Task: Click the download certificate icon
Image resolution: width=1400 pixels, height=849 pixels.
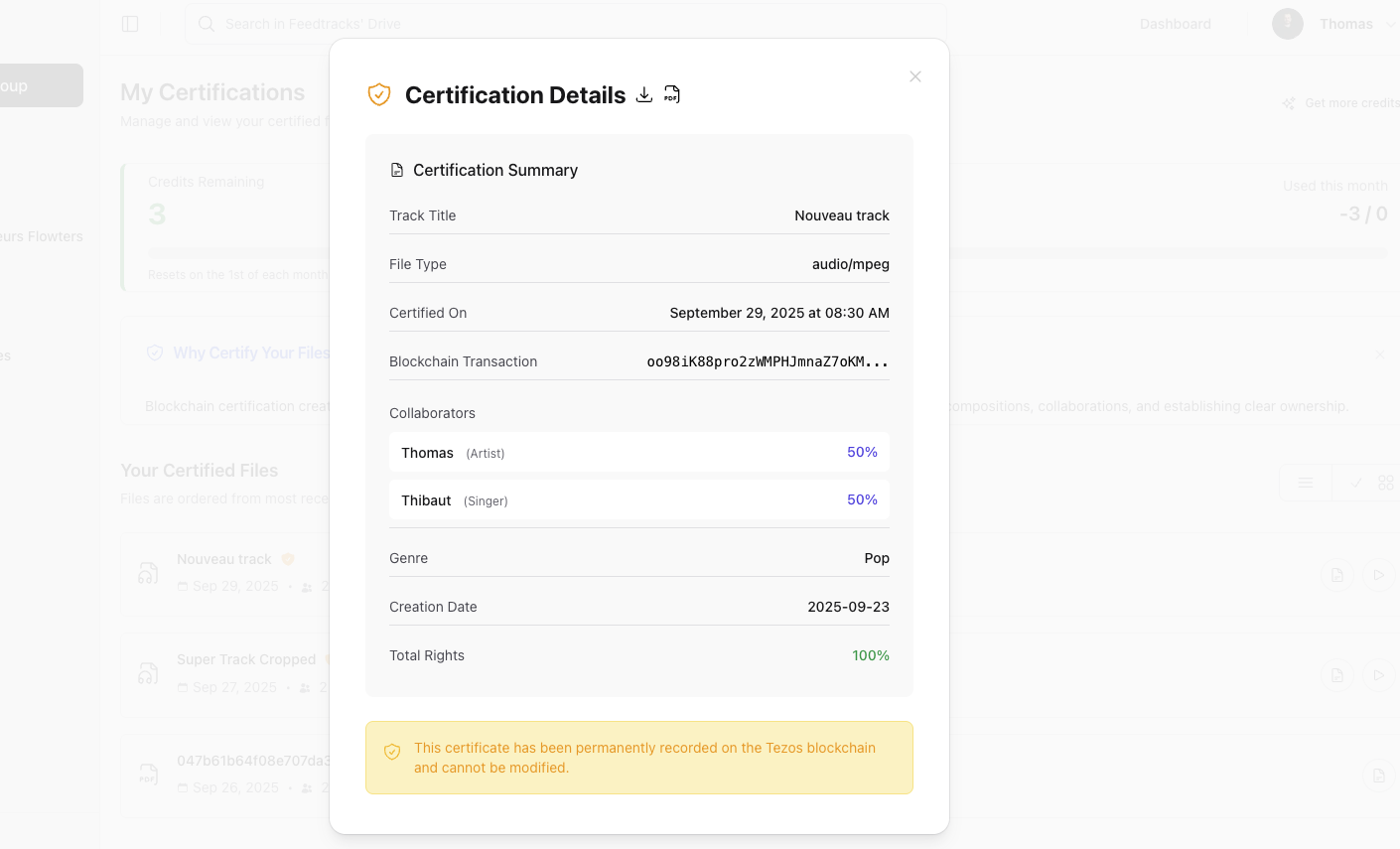Action: pos(644,94)
